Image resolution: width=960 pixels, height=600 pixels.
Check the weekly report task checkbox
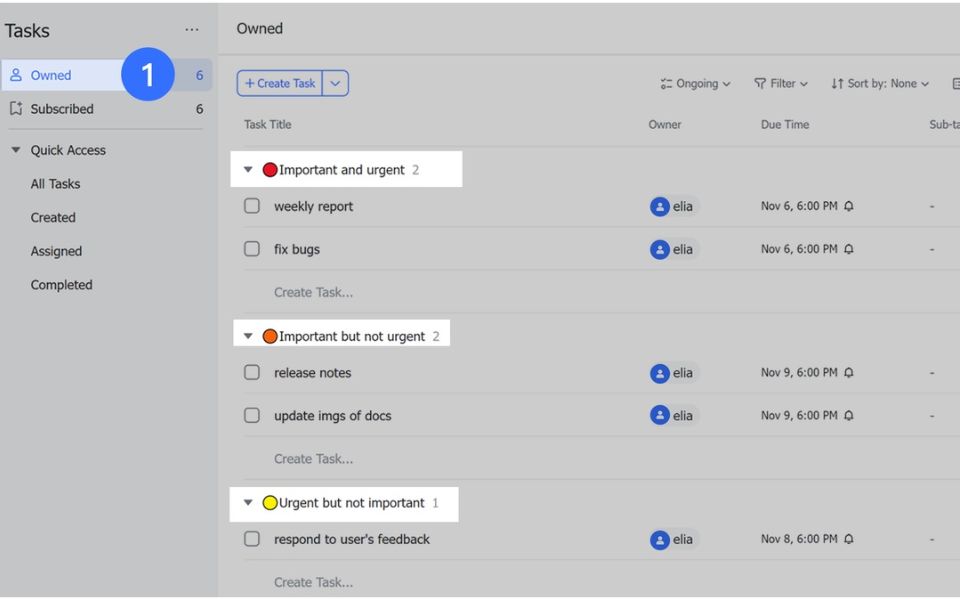click(252, 206)
